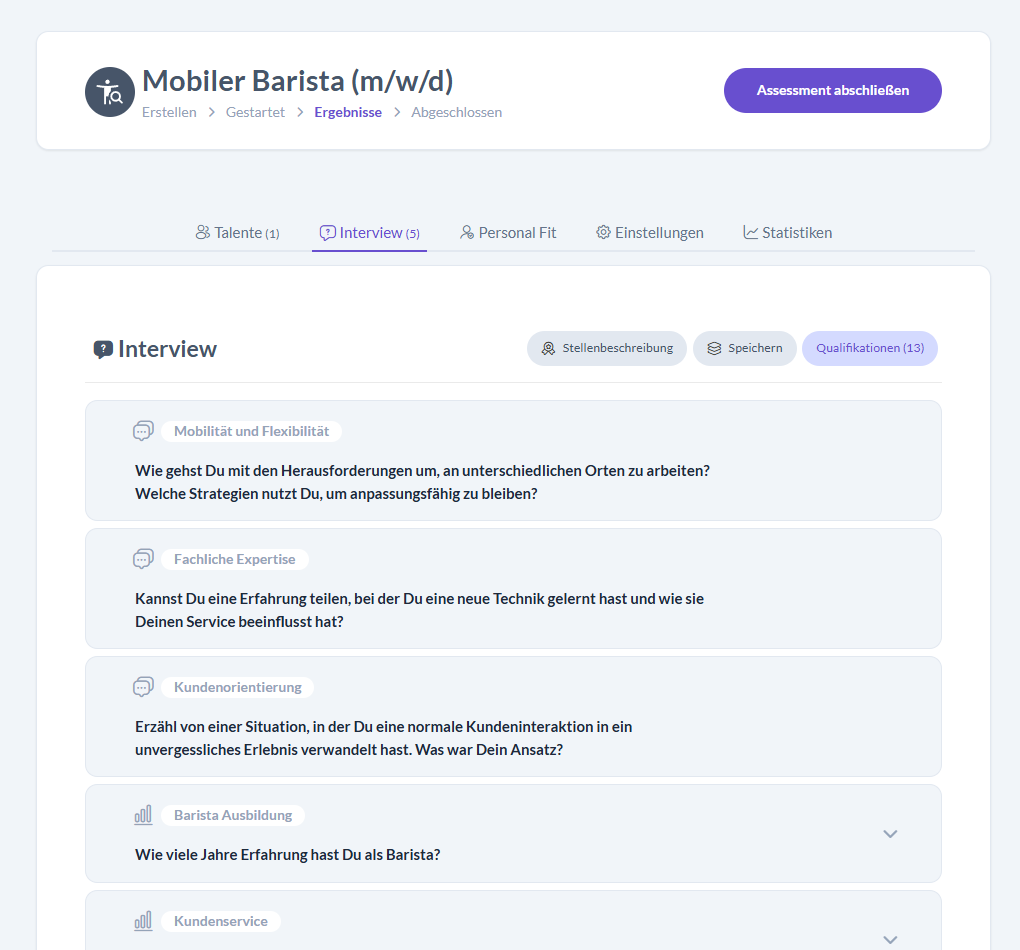The image size is (1020, 950).
Task: Click the chat icon beside Mobilität und Flexibilität
Action: [143, 431]
